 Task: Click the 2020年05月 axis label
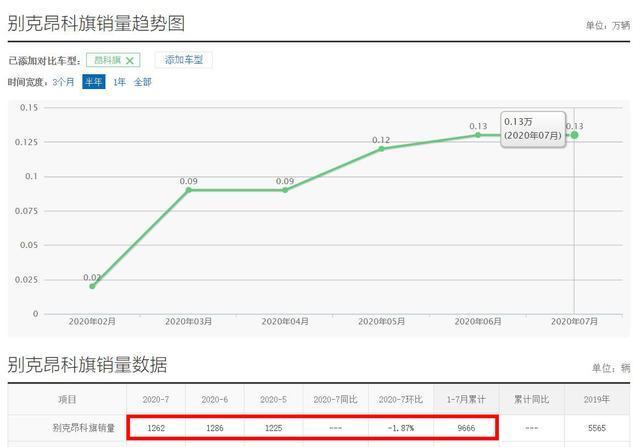[381, 322]
